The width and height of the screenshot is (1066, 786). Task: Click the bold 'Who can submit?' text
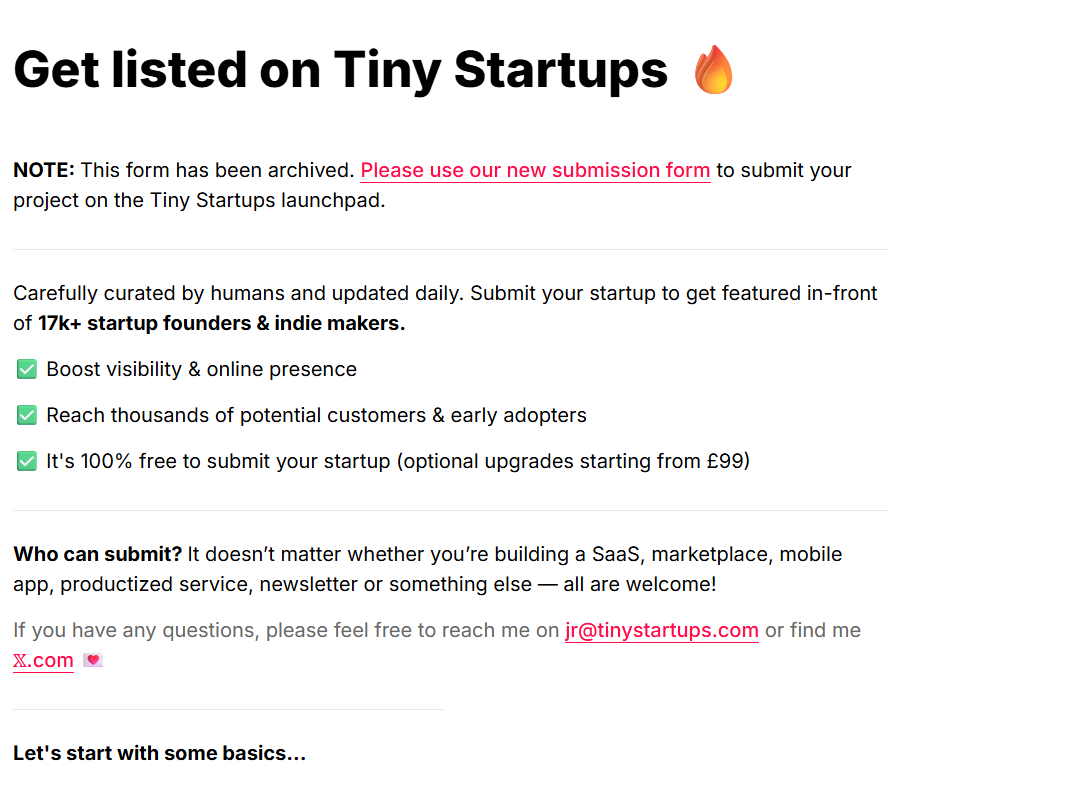point(98,554)
